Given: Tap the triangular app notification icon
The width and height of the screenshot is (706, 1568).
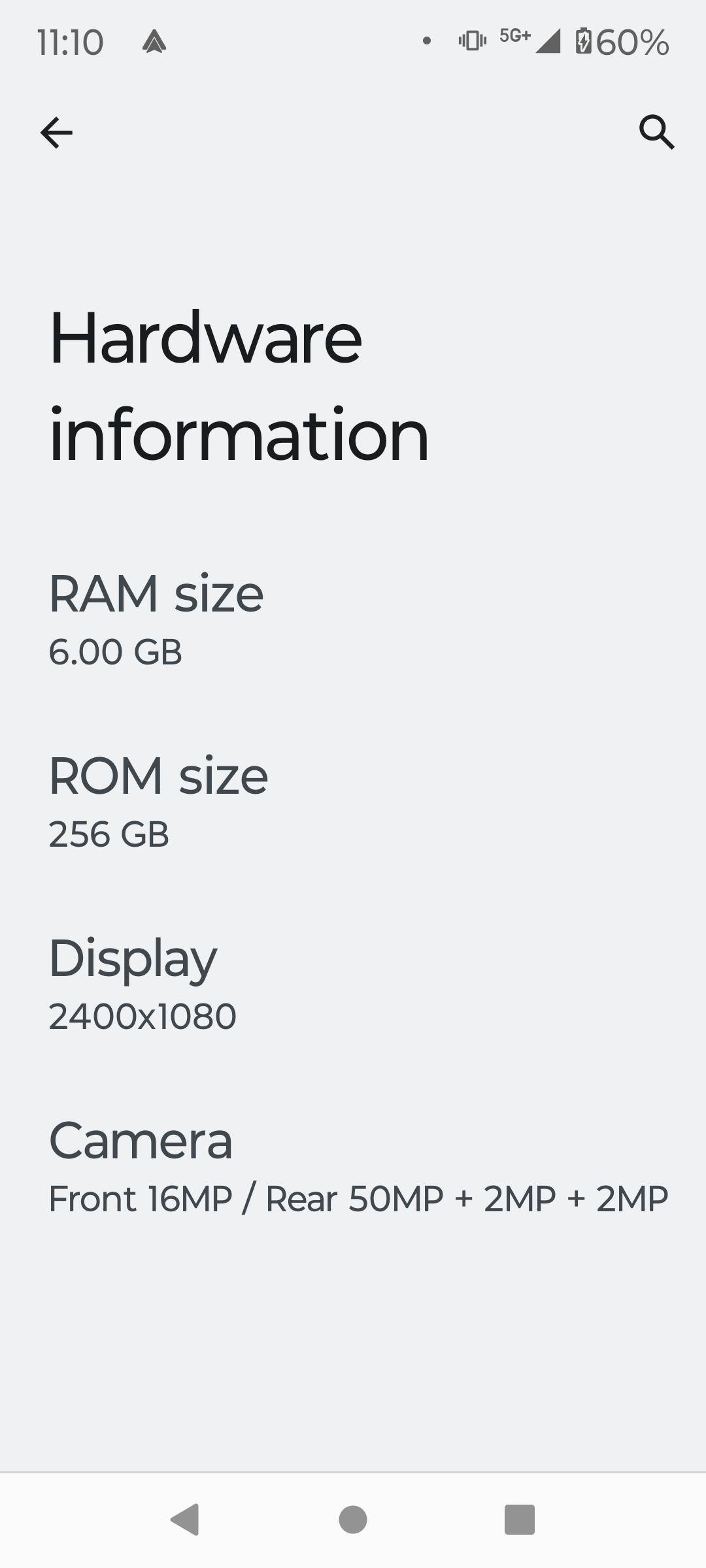Looking at the screenshot, I should pyautogui.click(x=154, y=42).
